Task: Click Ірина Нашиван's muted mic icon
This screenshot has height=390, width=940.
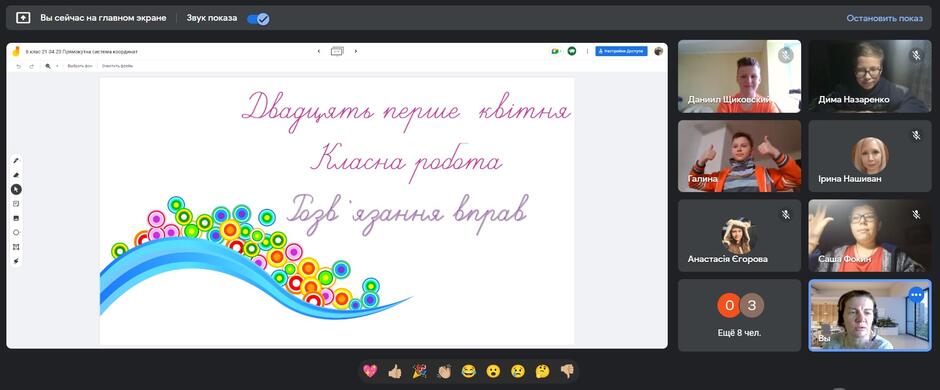Action: point(916,135)
